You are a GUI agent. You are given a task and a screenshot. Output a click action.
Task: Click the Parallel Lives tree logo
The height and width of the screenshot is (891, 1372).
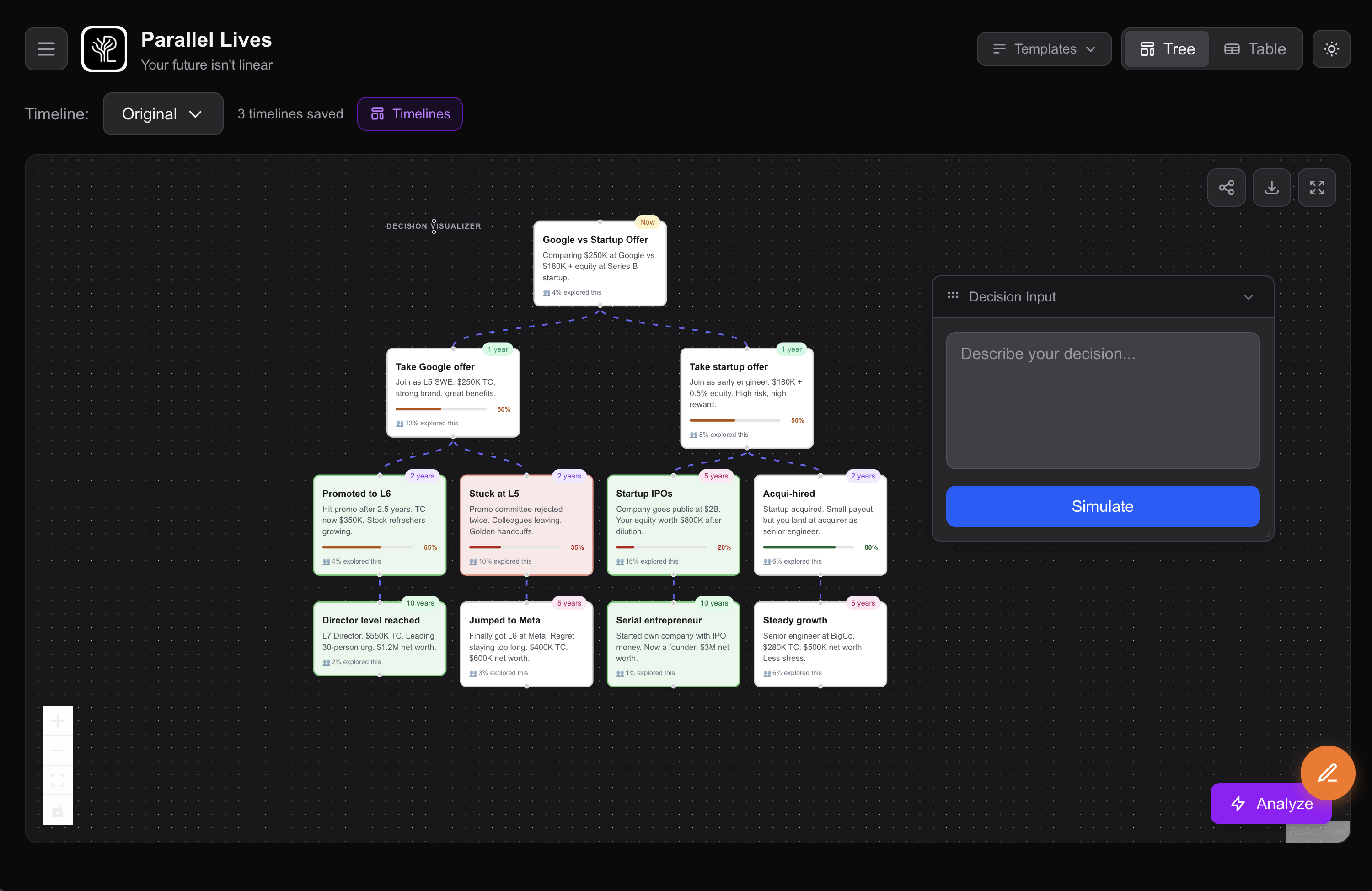point(104,48)
